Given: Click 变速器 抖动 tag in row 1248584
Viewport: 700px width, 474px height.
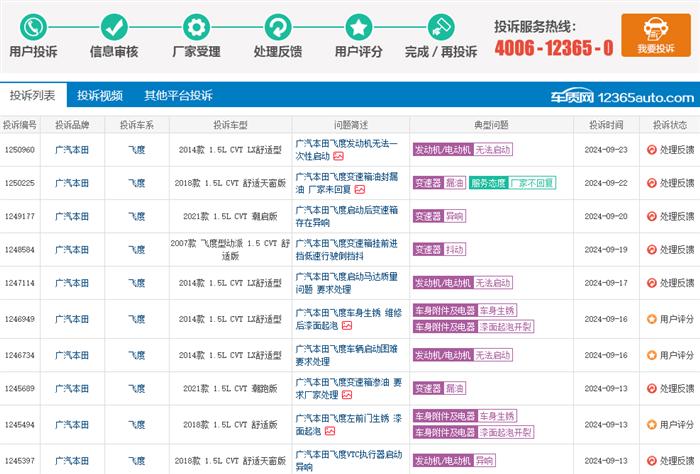Looking at the screenshot, I should 439,249.
